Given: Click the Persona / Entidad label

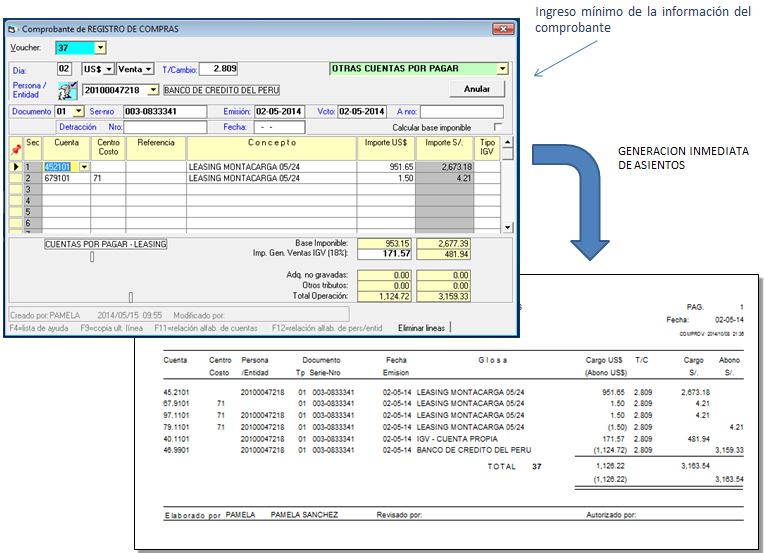Looking at the screenshot, I should (x=29, y=90).
